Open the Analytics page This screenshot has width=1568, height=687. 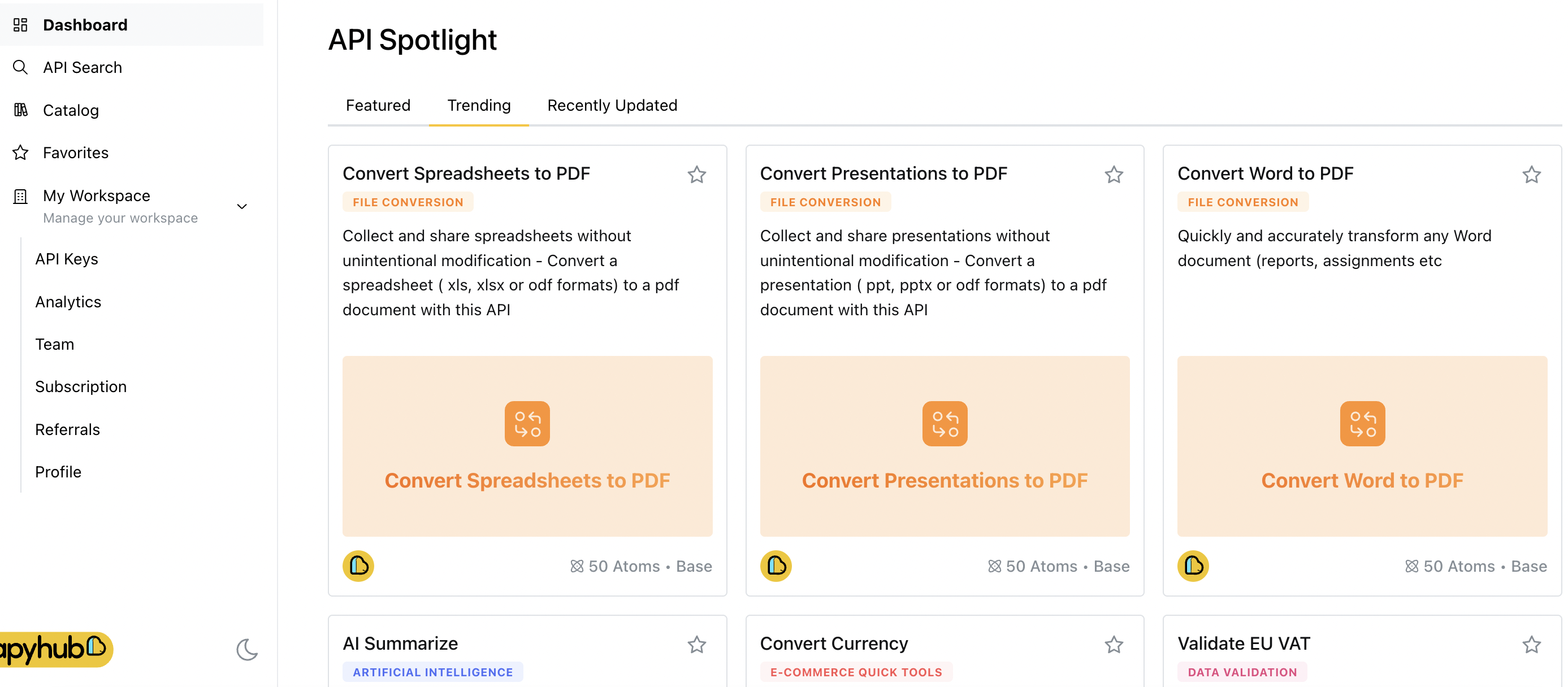68,301
